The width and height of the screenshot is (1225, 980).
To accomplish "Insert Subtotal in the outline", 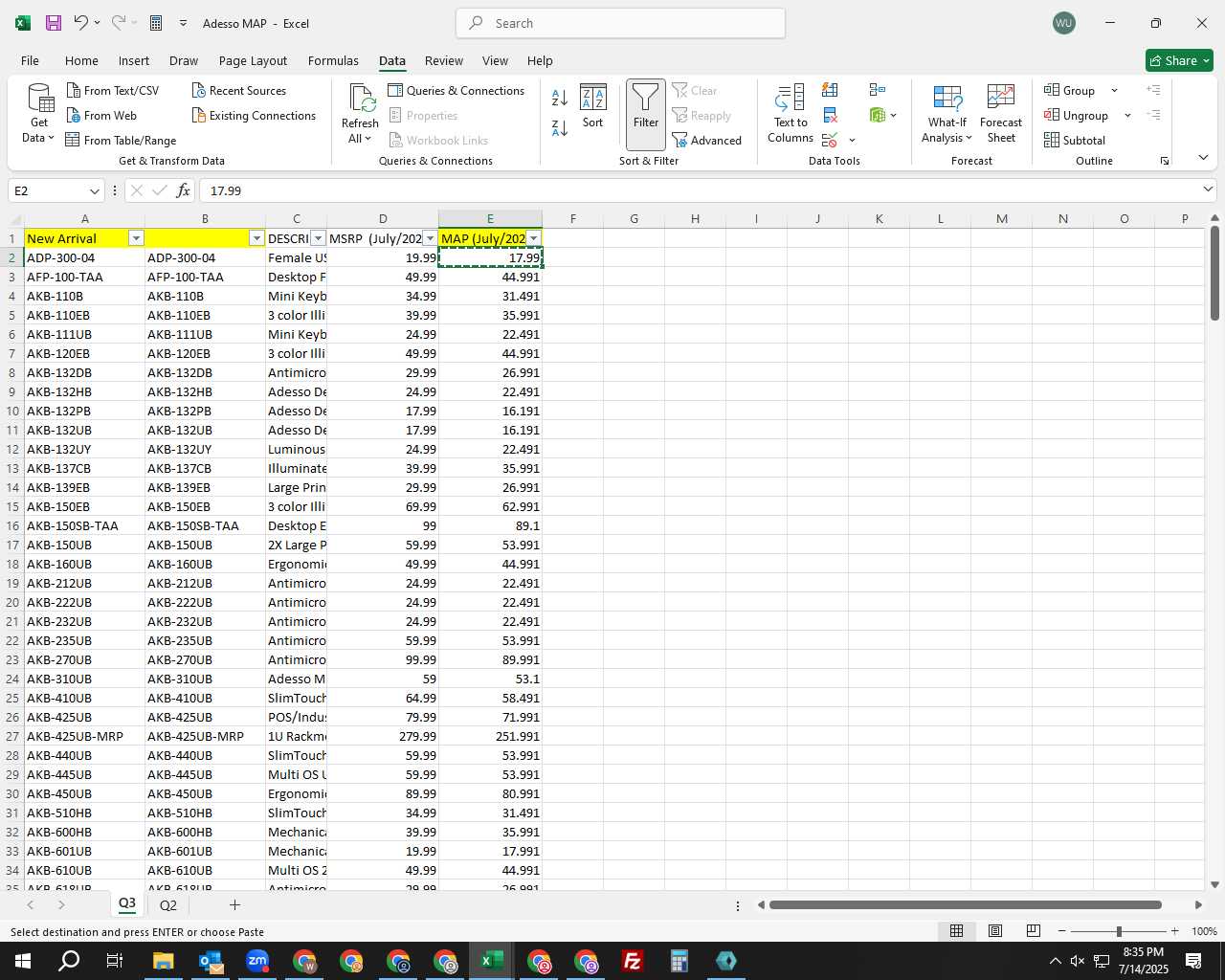I will pyautogui.click(x=1075, y=140).
